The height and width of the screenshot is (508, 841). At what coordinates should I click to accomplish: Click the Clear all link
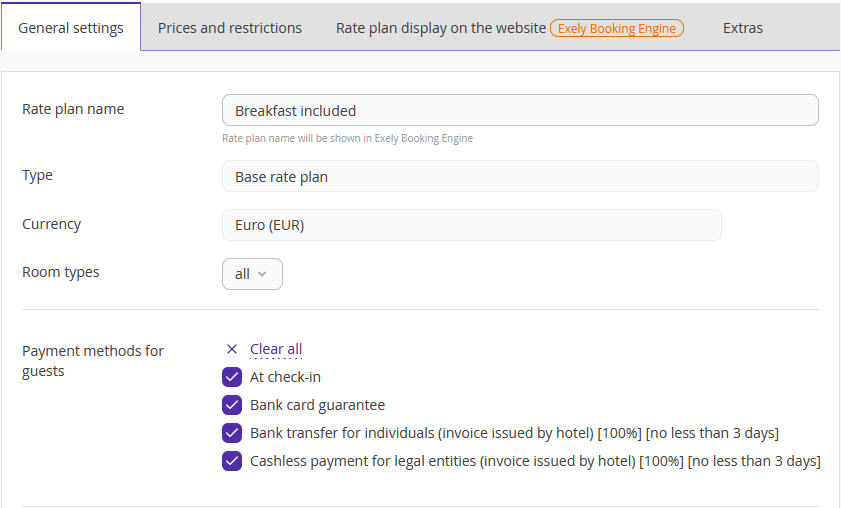pyautogui.click(x=276, y=349)
